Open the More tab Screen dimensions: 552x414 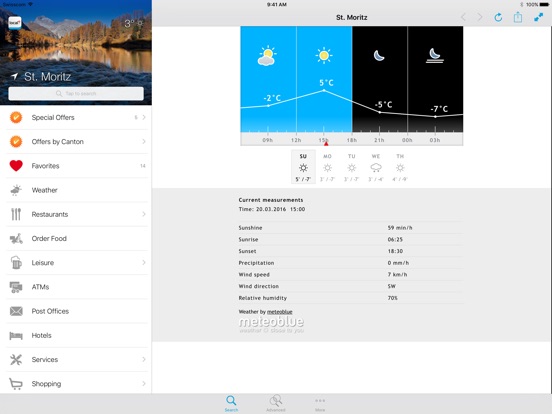pyautogui.click(x=320, y=403)
